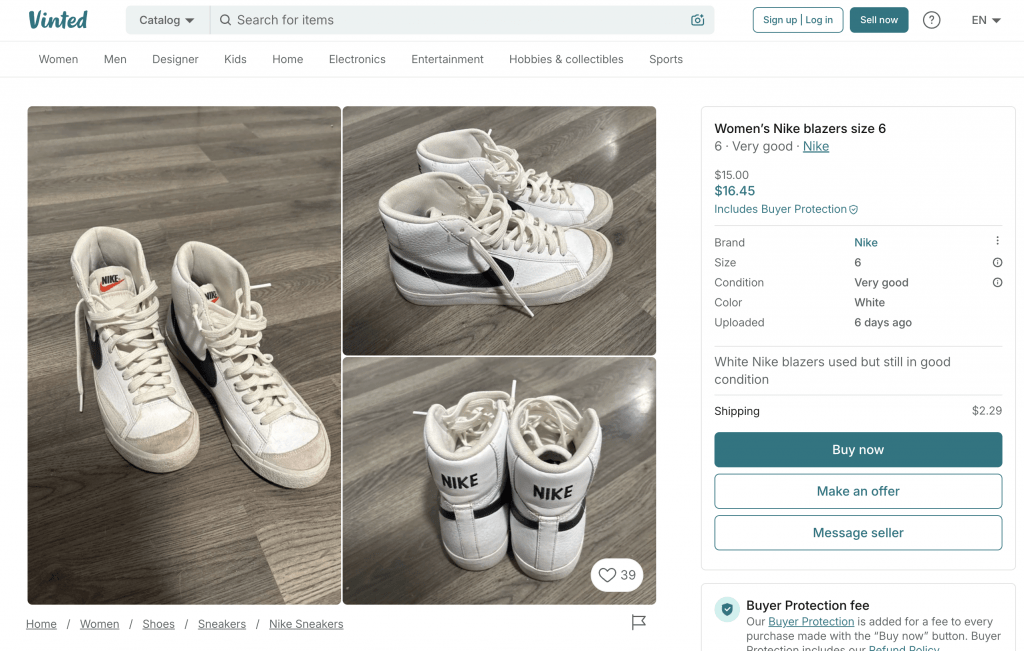Viewport: 1024px width, 651px height.
Task: Open the Entertainment category tab
Action: click(x=447, y=59)
